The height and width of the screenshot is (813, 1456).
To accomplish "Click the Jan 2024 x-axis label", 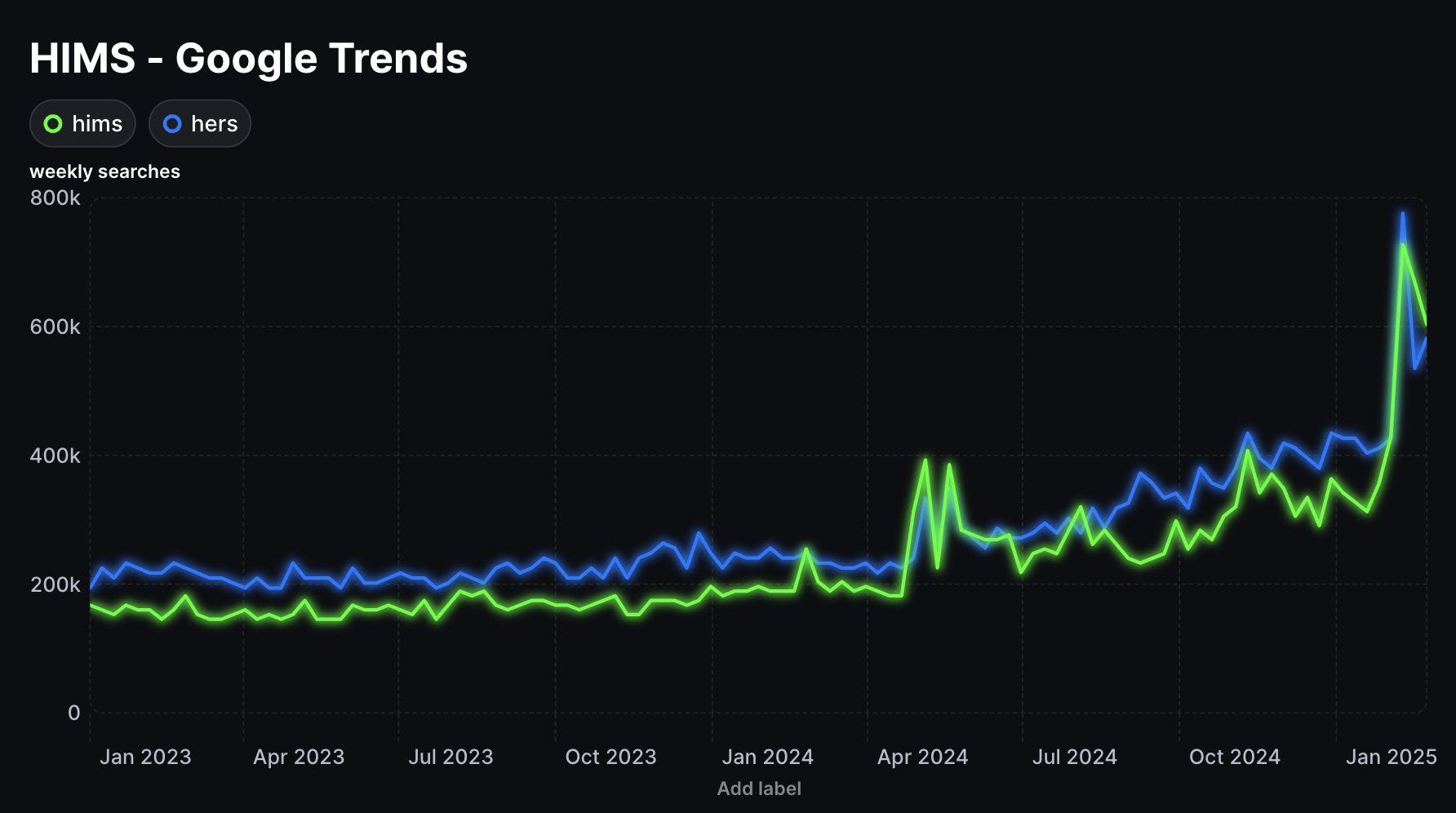I will 767,757.
